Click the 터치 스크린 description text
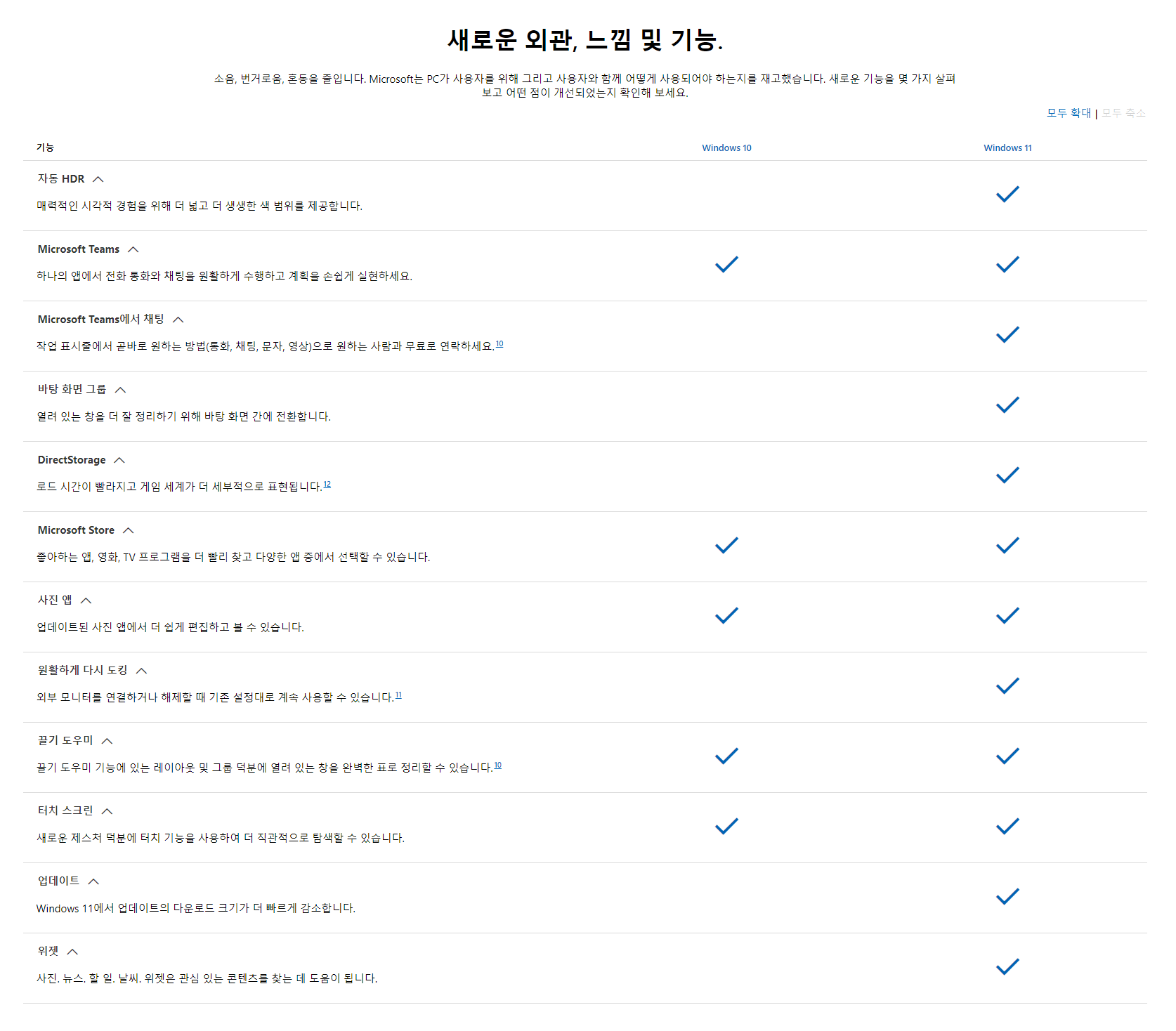1176x1031 pixels. (221, 838)
